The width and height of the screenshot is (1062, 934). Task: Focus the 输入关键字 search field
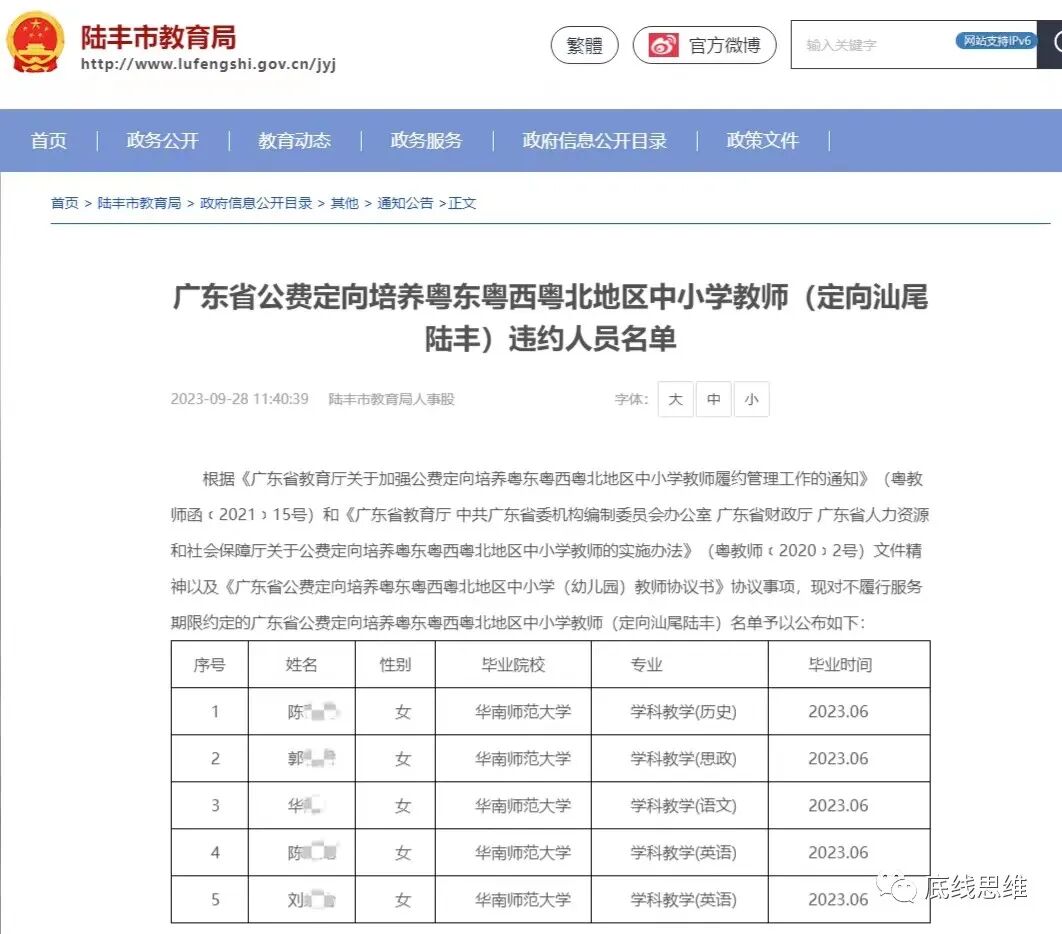click(914, 45)
